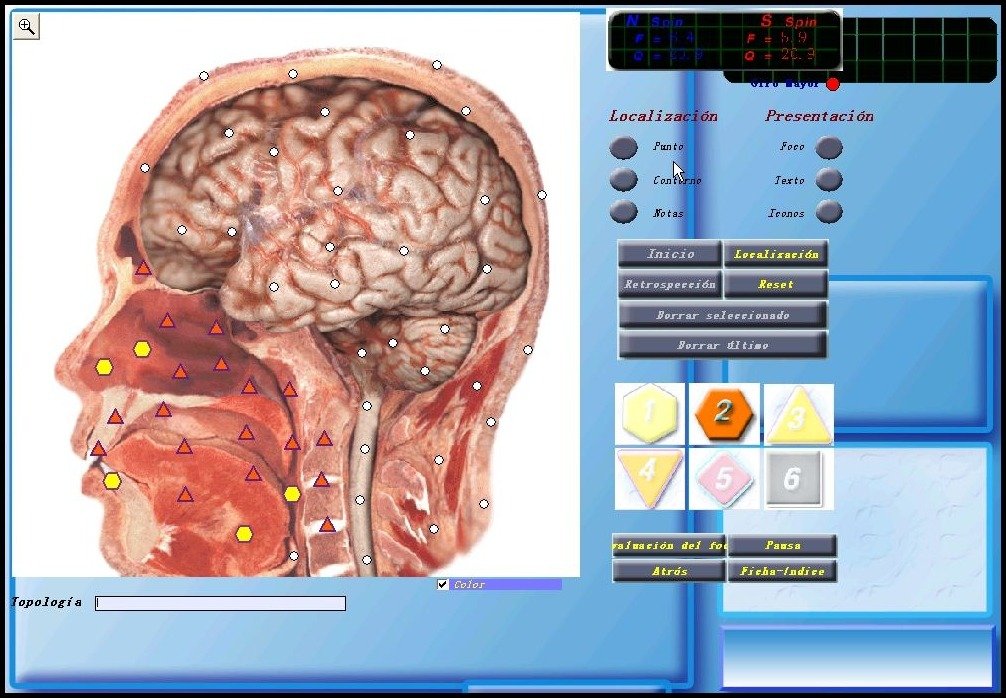1006x698 pixels.
Task: Choose the yellow triangle number 3
Action: pos(799,415)
